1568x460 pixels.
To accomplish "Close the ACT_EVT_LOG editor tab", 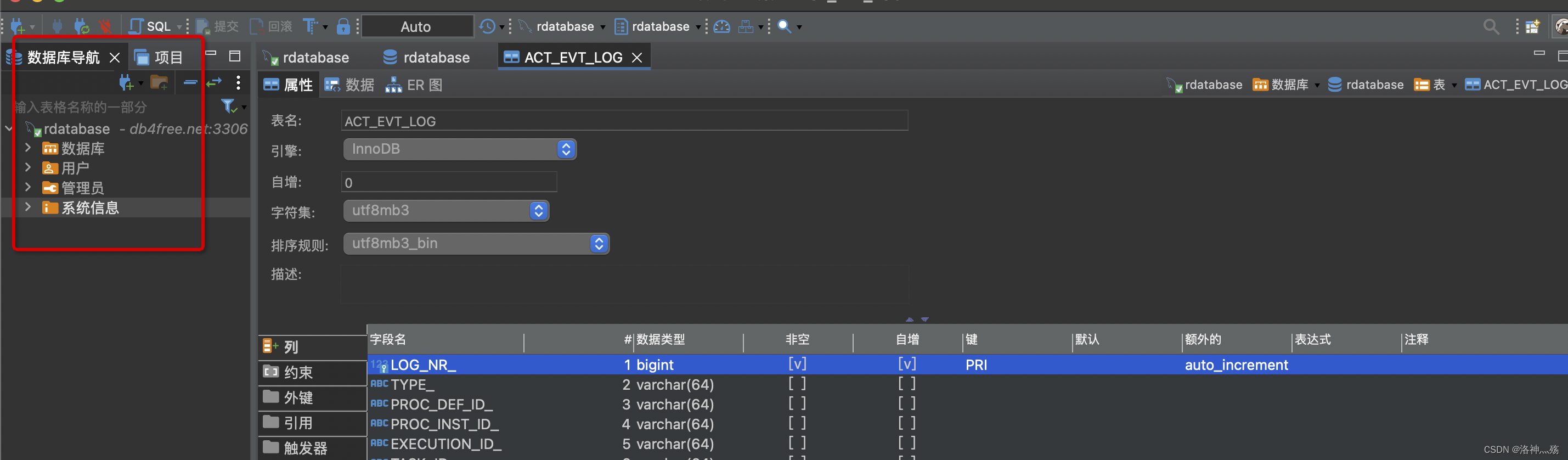I will [x=637, y=57].
